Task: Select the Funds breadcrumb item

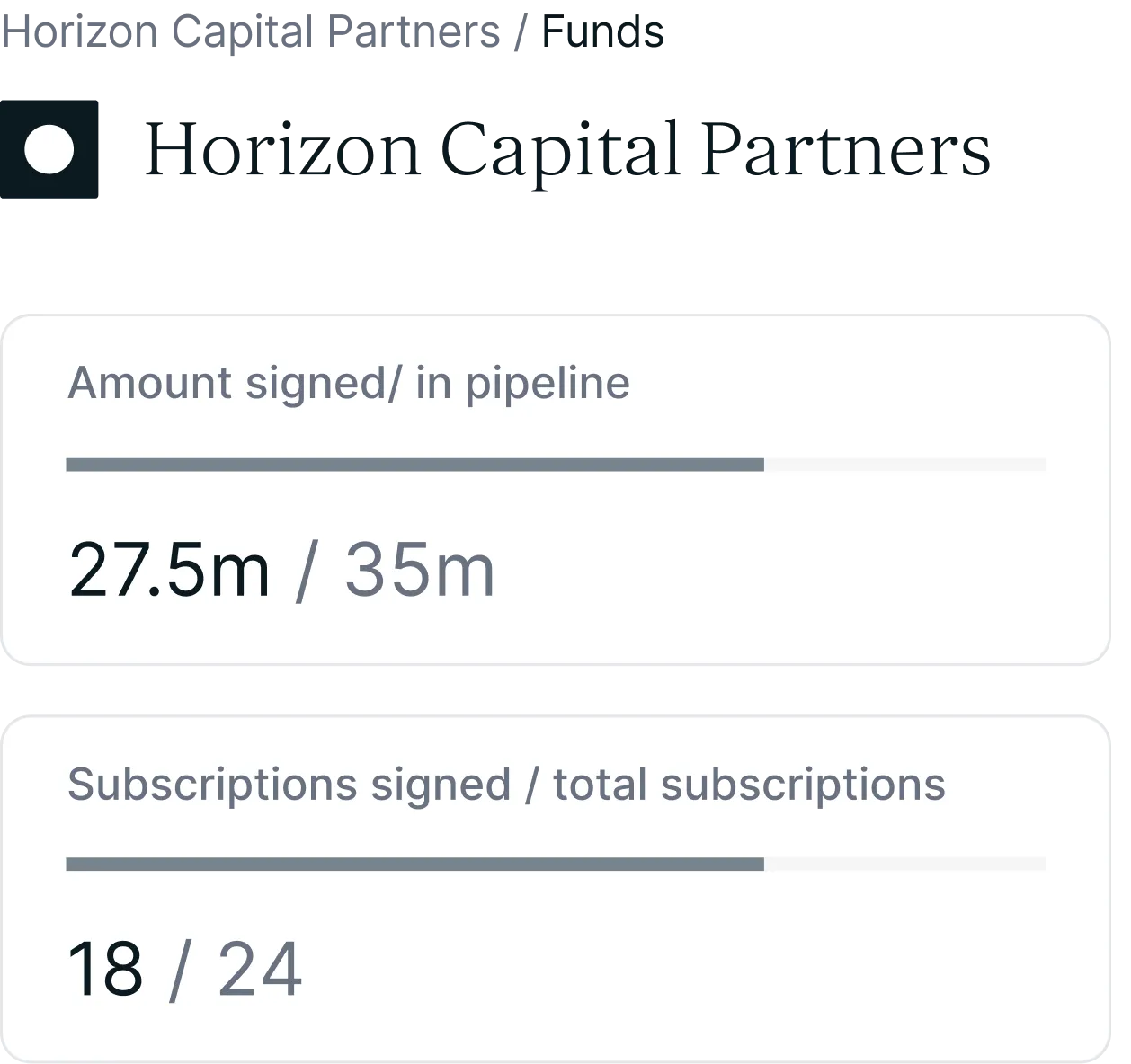Action: click(x=602, y=31)
